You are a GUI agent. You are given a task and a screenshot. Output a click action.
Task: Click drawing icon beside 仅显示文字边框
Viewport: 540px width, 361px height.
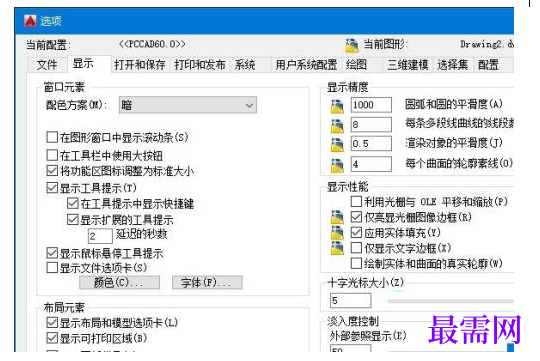tap(337, 248)
